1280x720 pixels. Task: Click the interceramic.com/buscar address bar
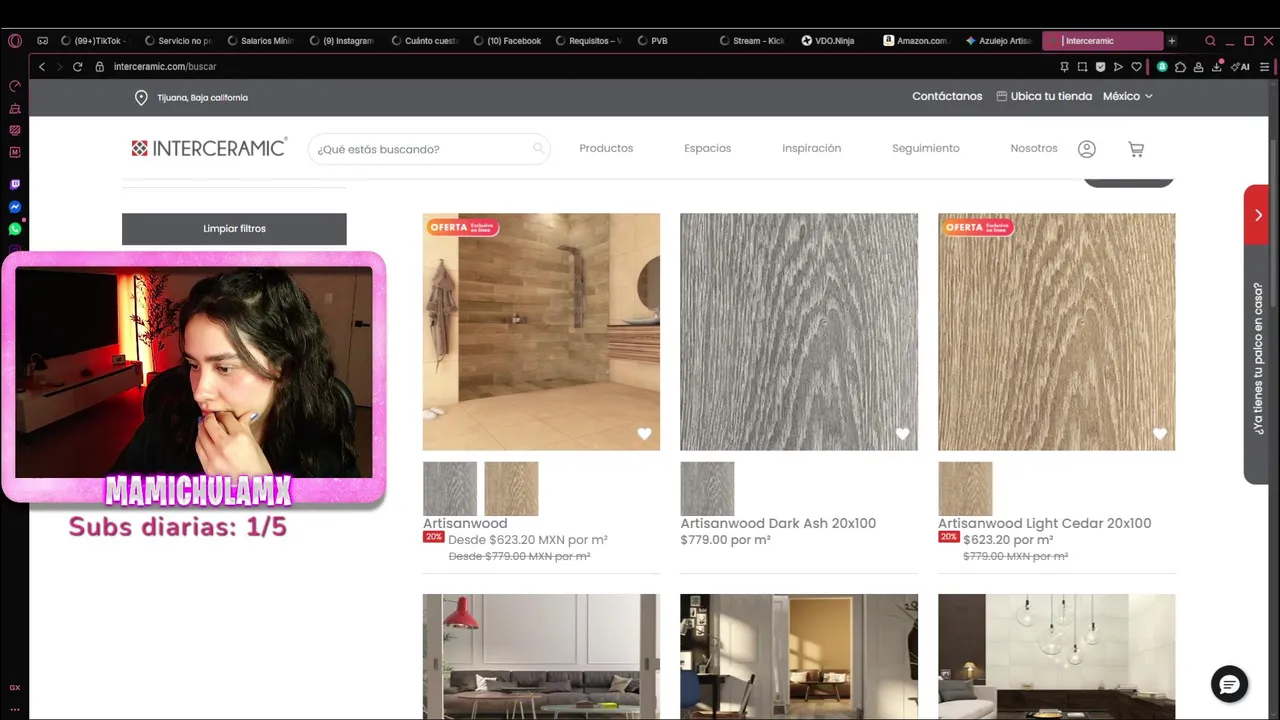click(x=165, y=67)
